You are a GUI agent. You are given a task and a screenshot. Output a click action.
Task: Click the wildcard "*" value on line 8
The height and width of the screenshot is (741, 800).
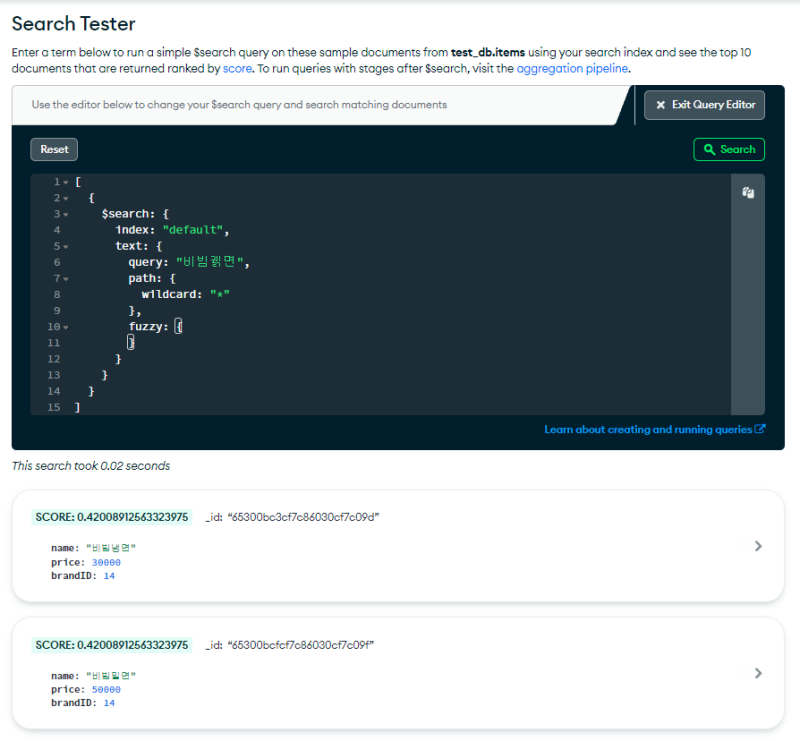[220, 294]
